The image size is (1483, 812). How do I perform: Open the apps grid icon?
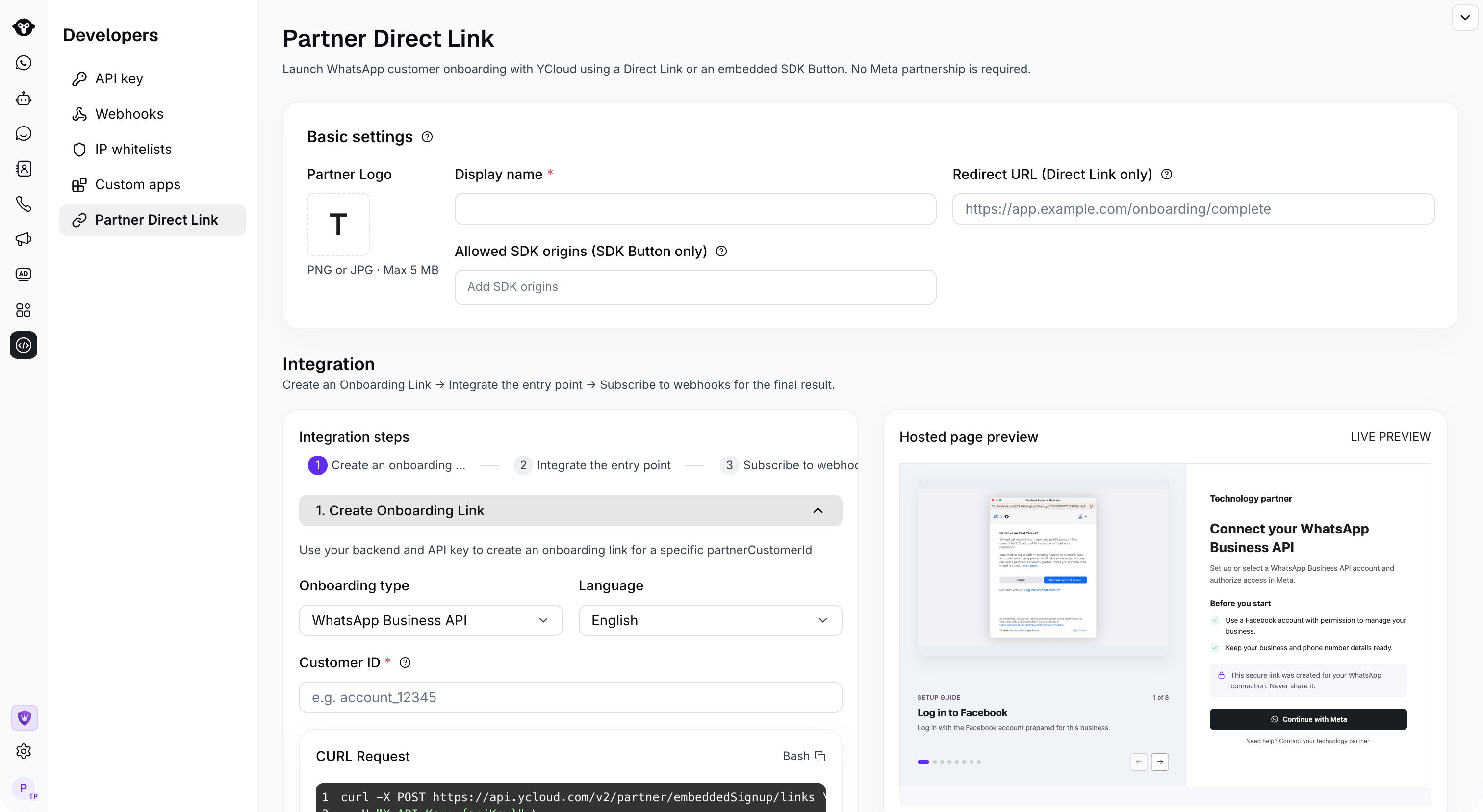click(24, 310)
